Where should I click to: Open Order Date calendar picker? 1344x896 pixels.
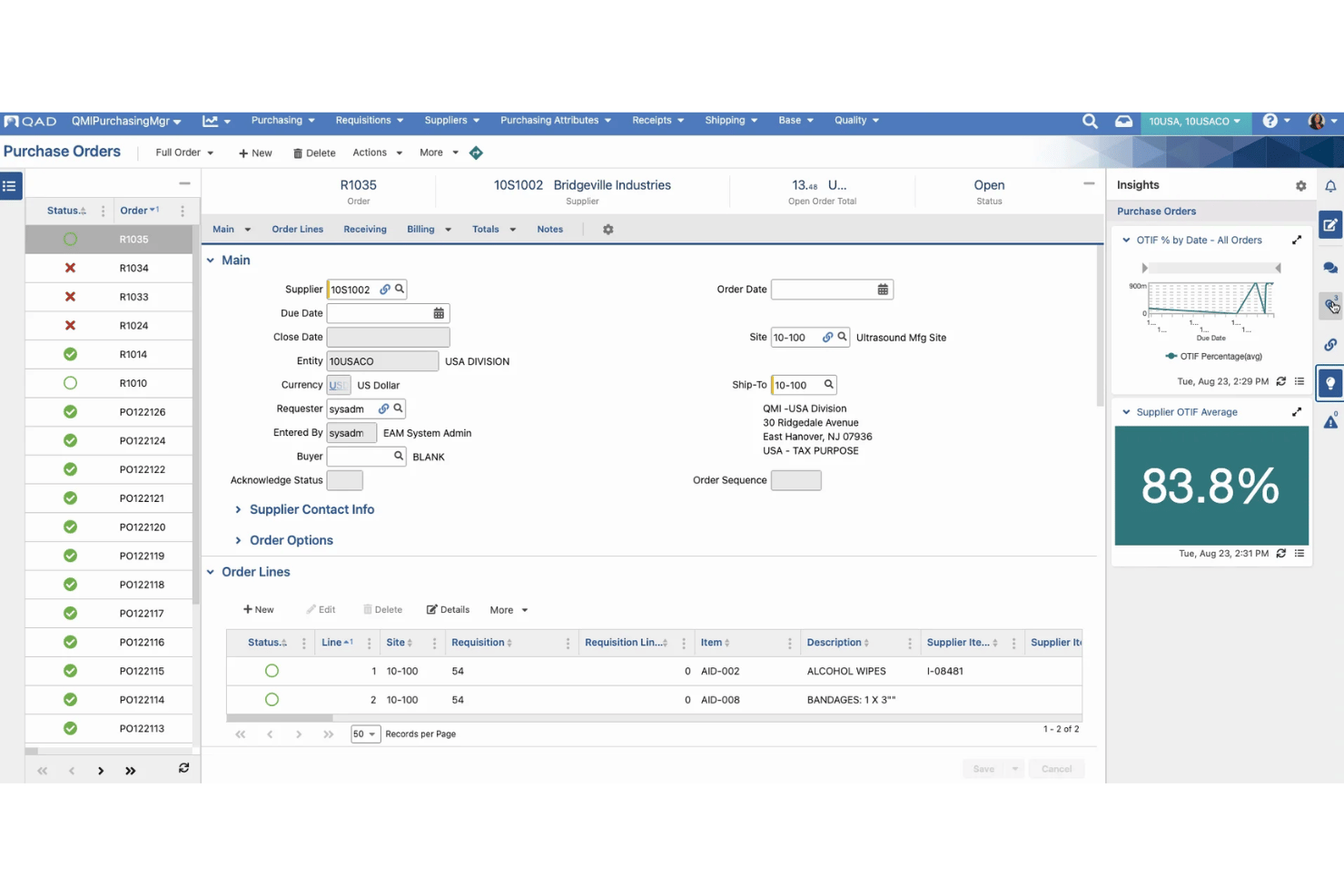[883, 290]
